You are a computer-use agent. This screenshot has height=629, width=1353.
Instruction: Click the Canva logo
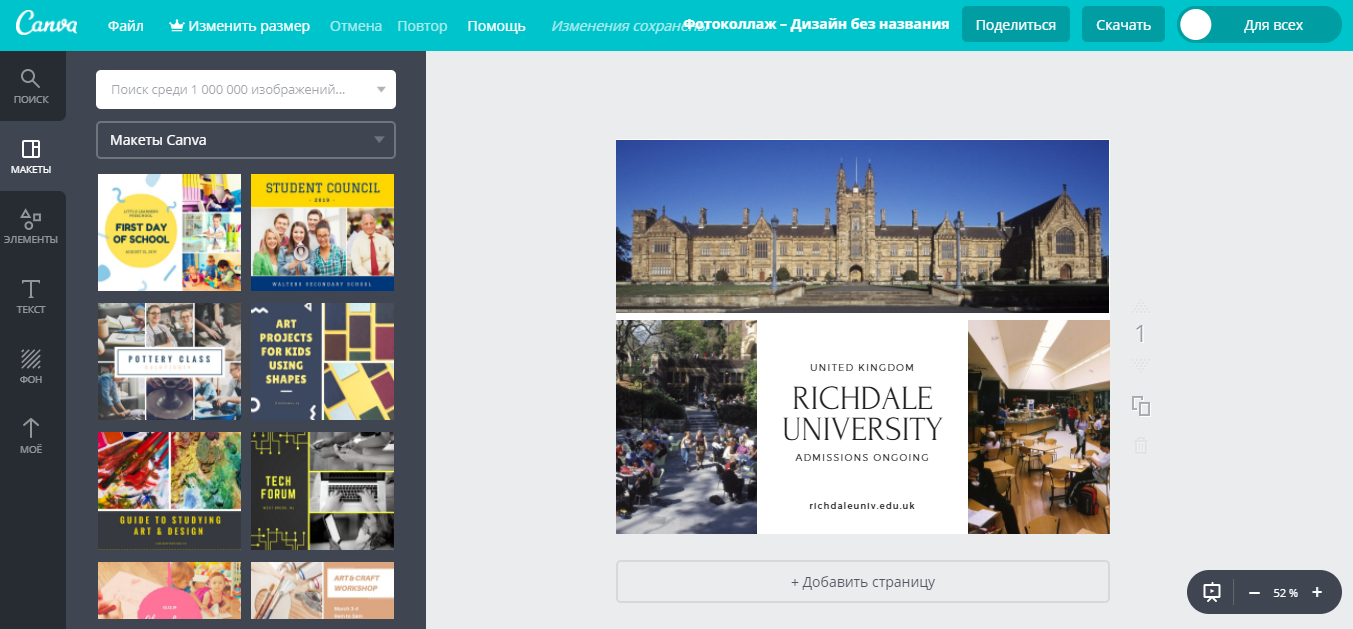pos(47,25)
